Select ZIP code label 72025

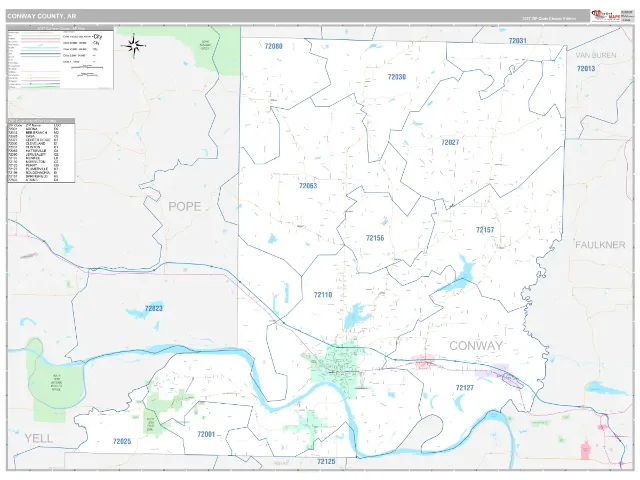pyautogui.click(x=122, y=441)
